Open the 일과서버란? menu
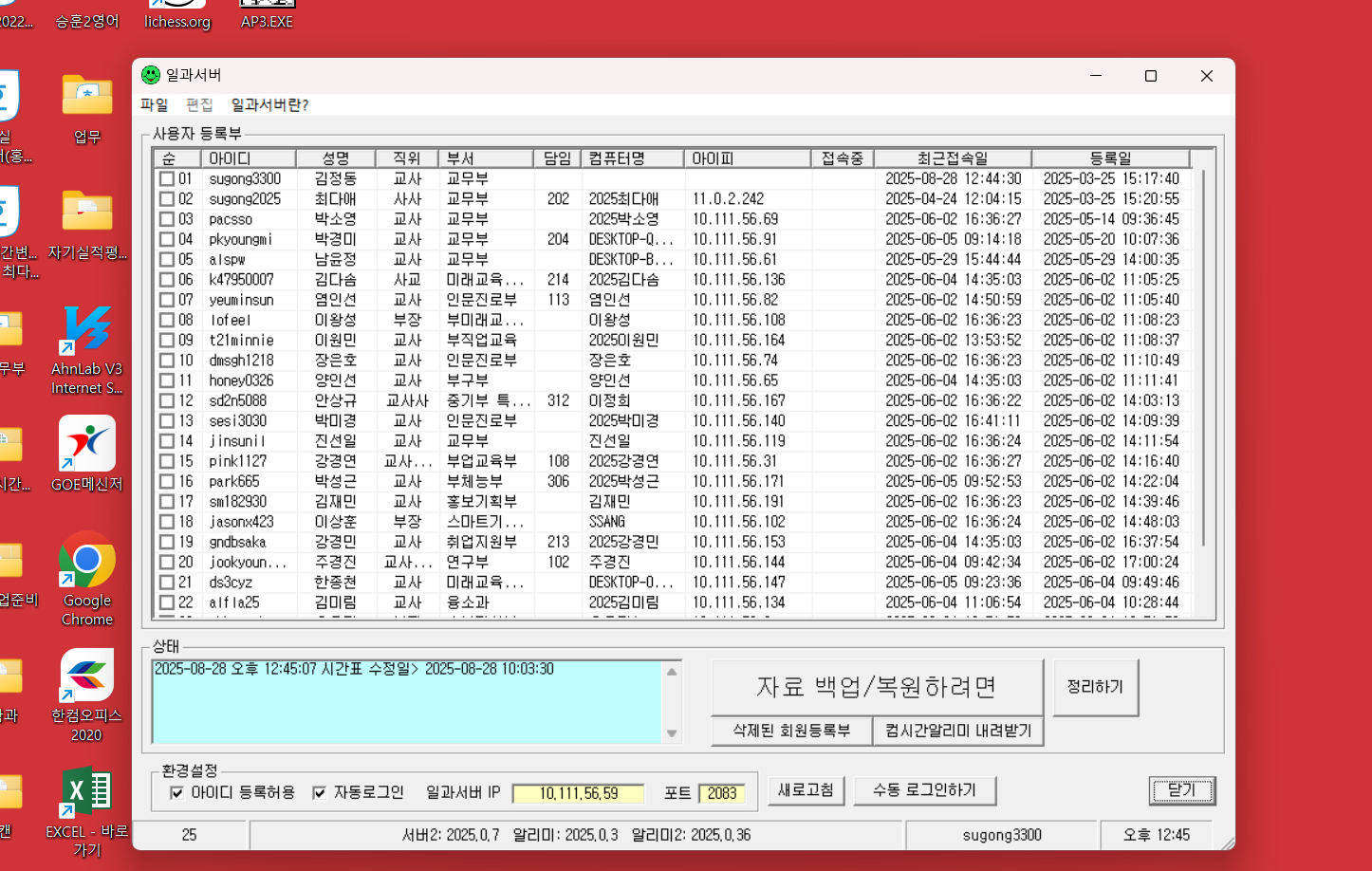Screen dimensions: 1372x871 270,104
